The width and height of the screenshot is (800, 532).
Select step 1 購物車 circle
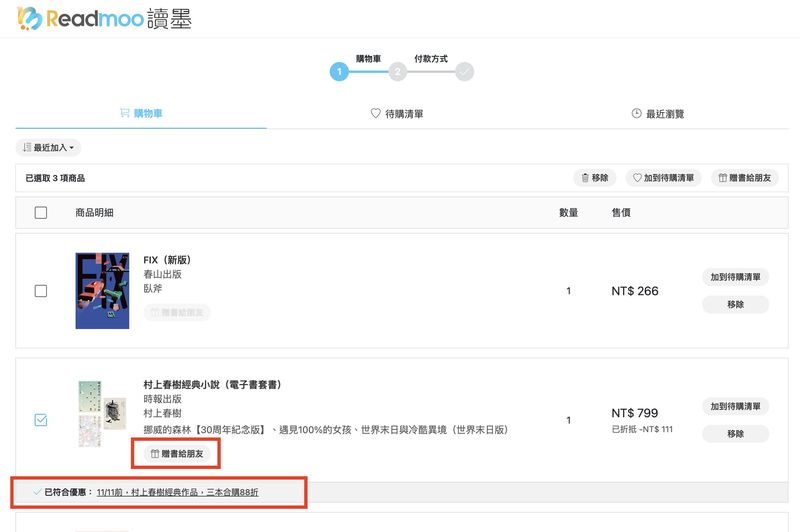339,71
